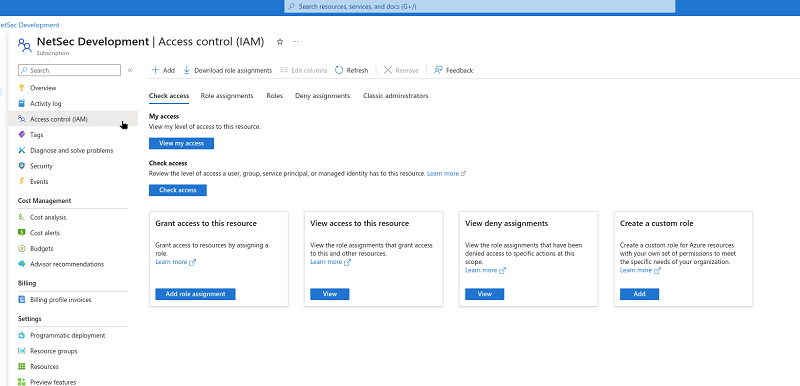Switch to the Role assignments tab

click(x=227, y=96)
